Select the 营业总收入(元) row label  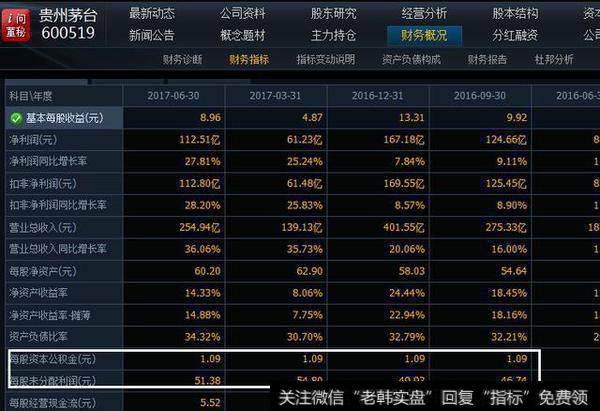pyautogui.click(x=43, y=228)
